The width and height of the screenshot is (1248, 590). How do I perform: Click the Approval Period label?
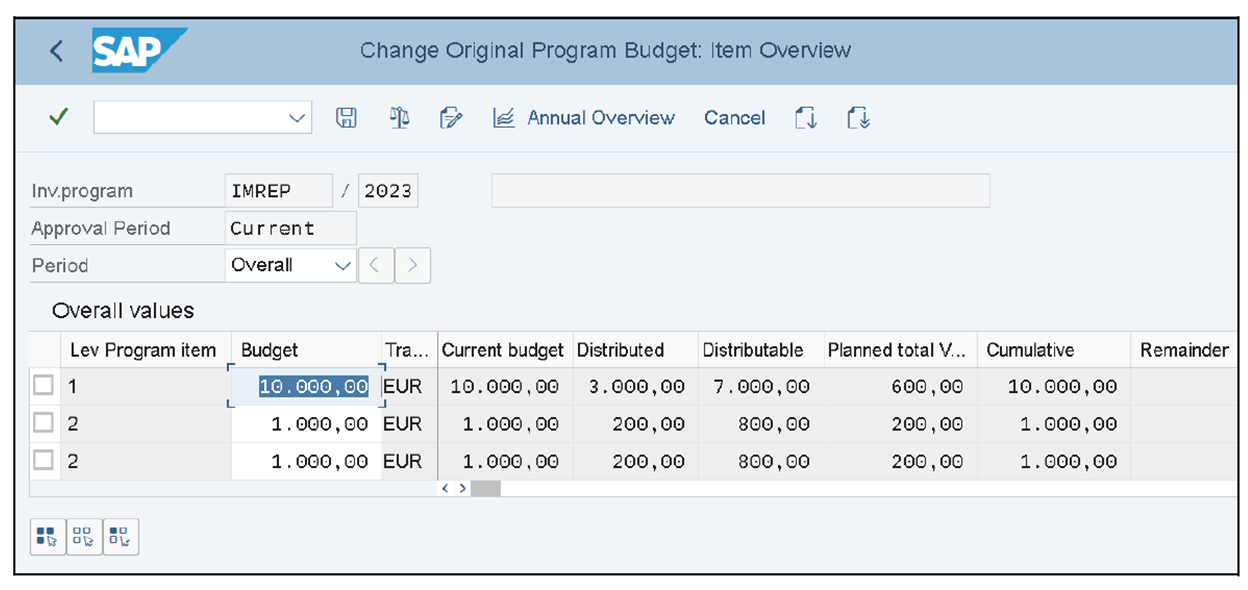click(101, 228)
